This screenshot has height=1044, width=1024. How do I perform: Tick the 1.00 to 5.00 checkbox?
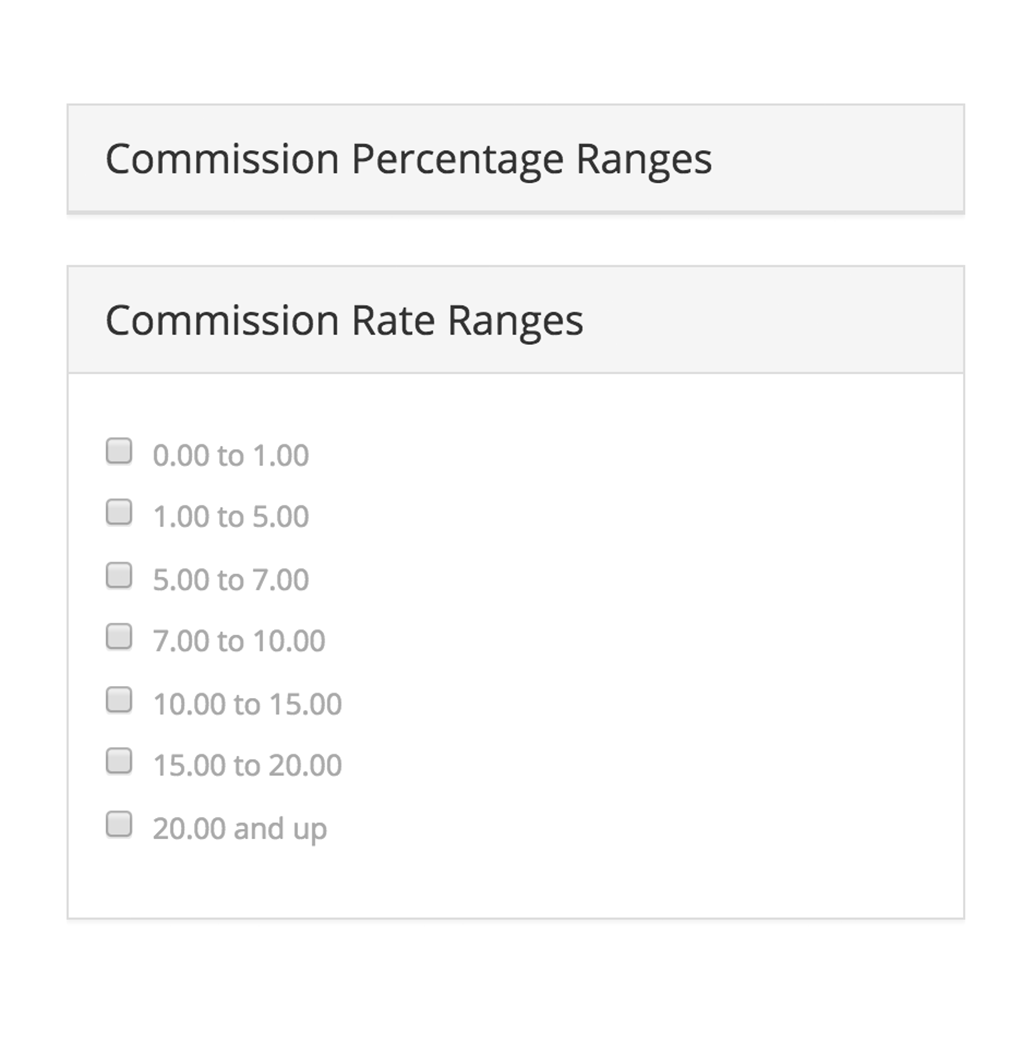click(x=119, y=513)
